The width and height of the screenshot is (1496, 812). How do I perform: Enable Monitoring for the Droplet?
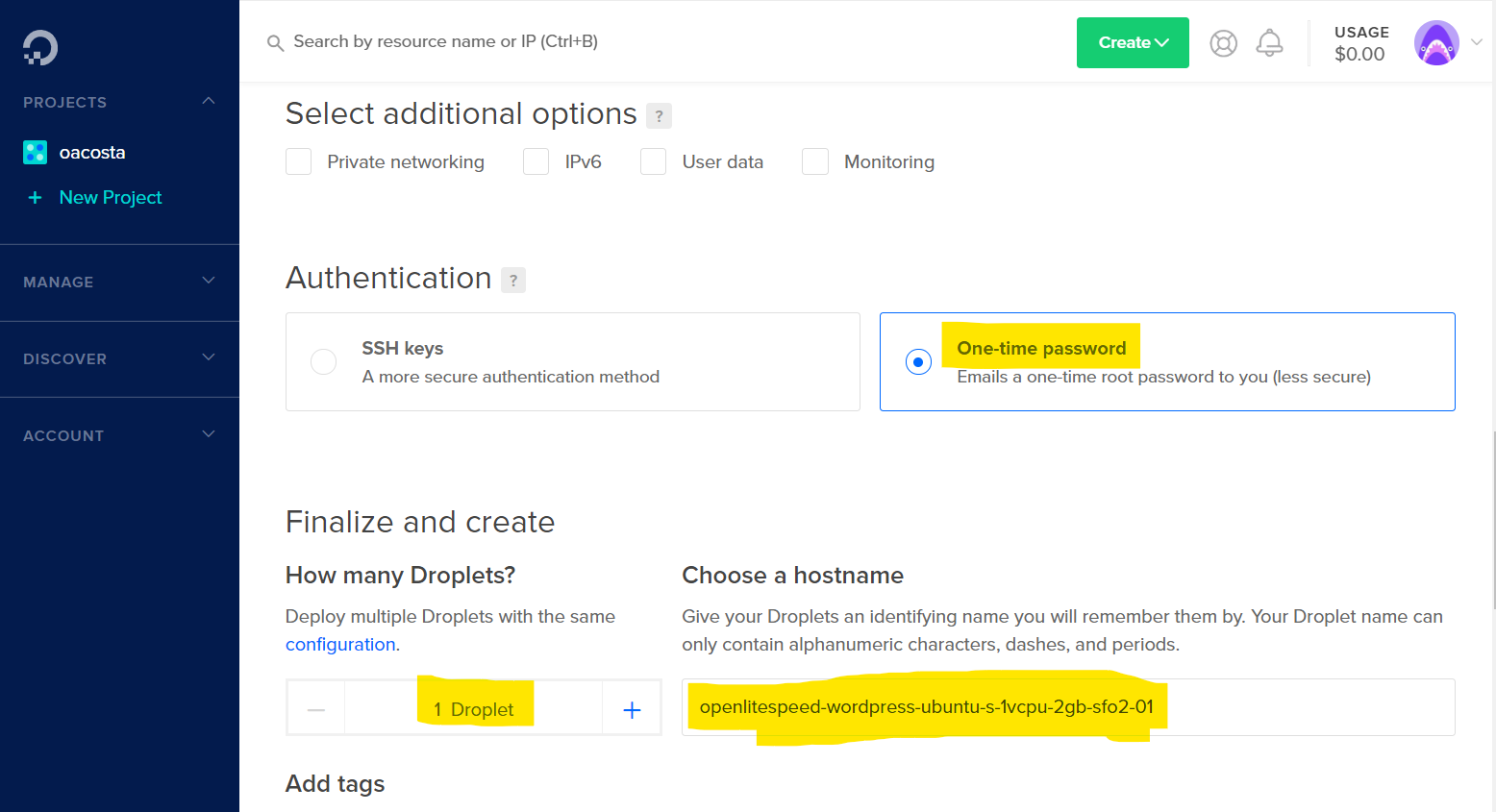point(815,161)
